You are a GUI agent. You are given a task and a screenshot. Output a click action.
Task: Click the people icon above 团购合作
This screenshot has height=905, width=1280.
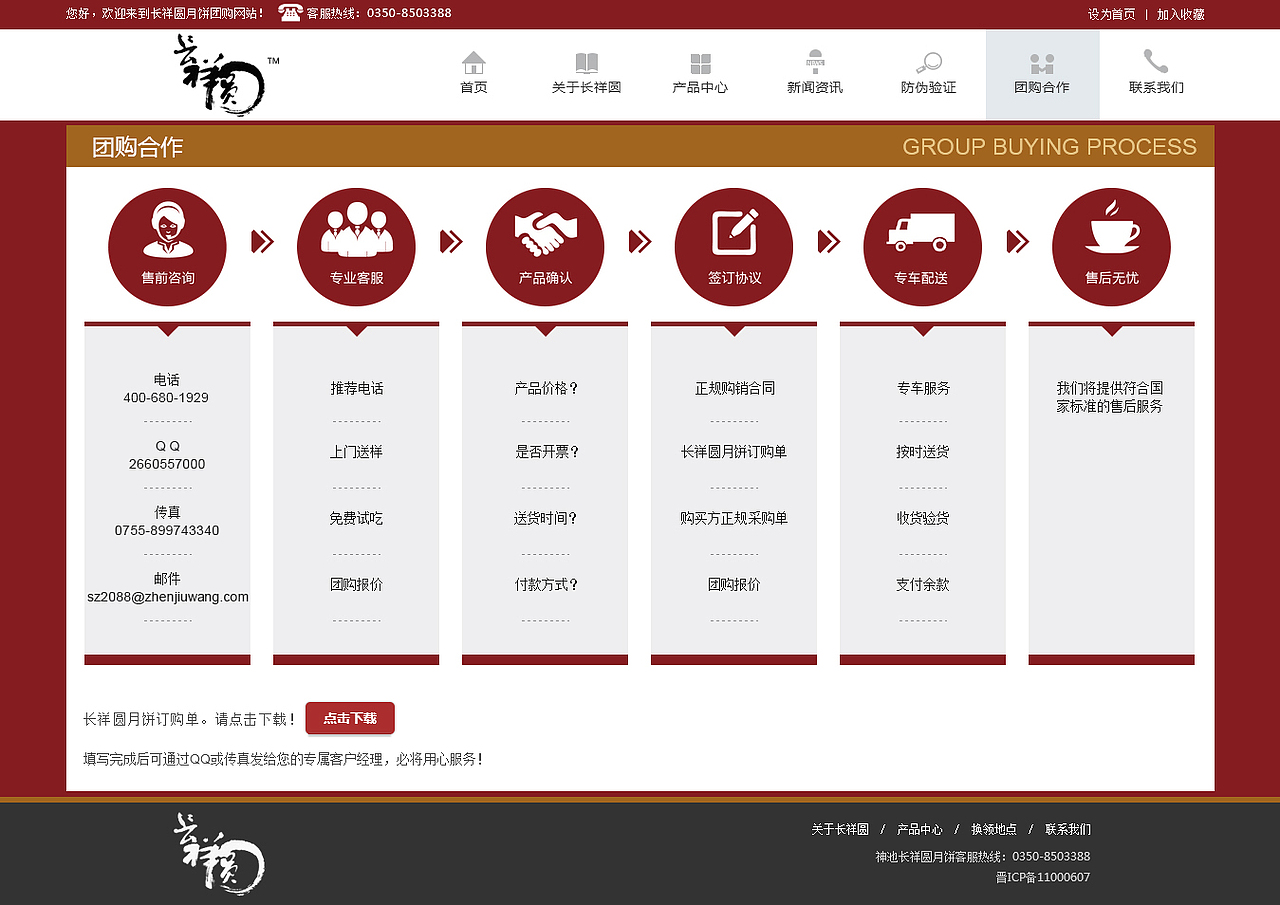[x=1042, y=64]
